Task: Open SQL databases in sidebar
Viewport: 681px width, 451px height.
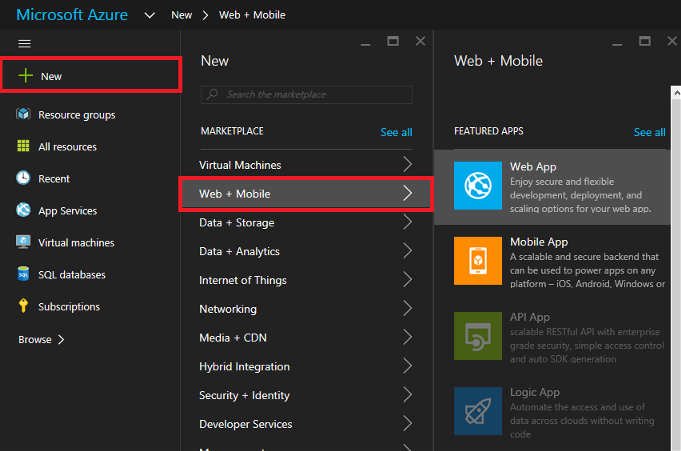Action: point(72,275)
